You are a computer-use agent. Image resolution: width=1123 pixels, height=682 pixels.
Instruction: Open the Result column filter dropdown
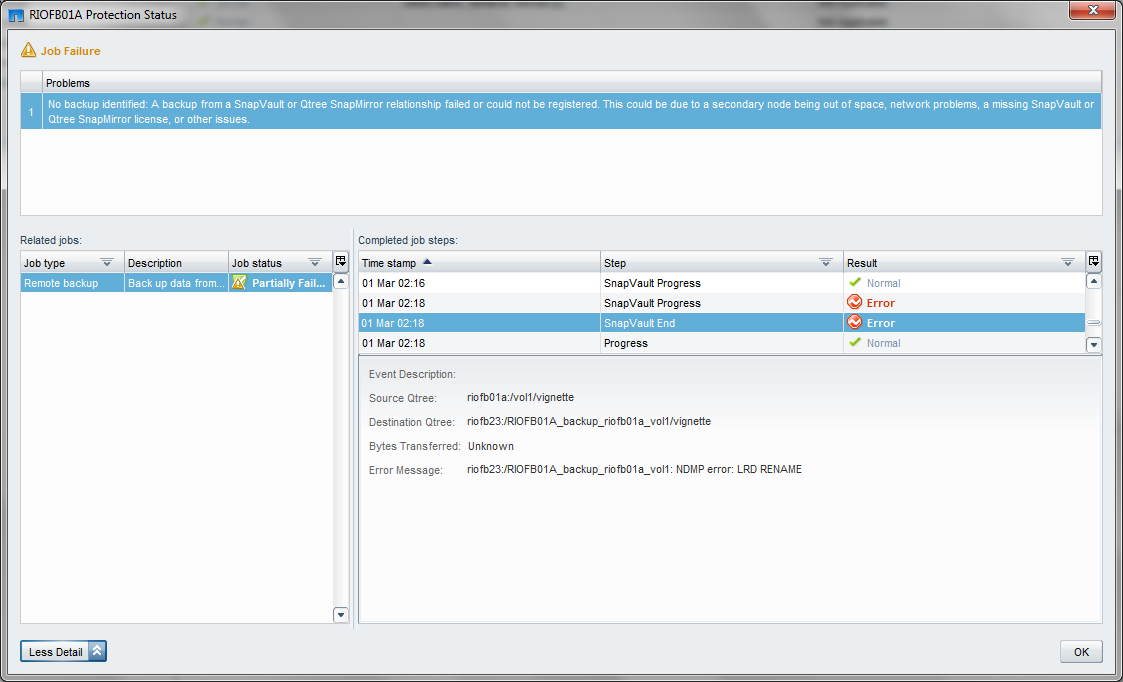tap(1068, 262)
